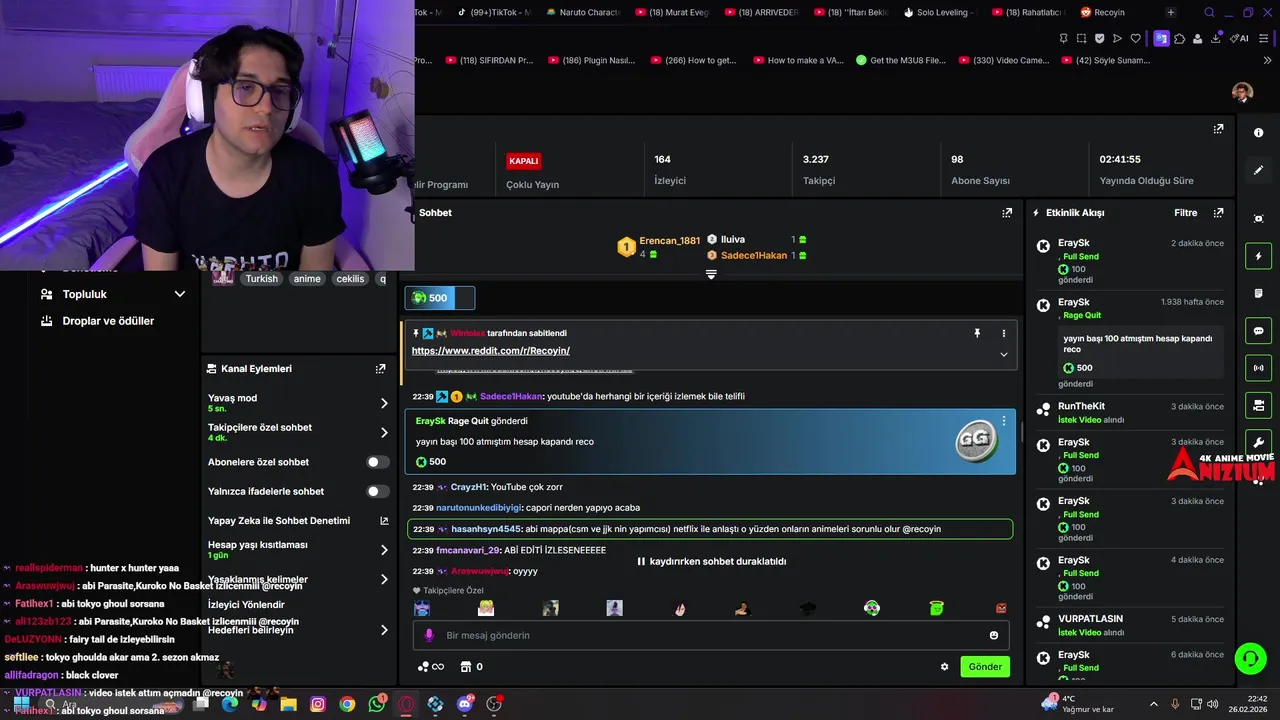
Task: Open the new browser tab plus button
Action: click(x=1170, y=12)
